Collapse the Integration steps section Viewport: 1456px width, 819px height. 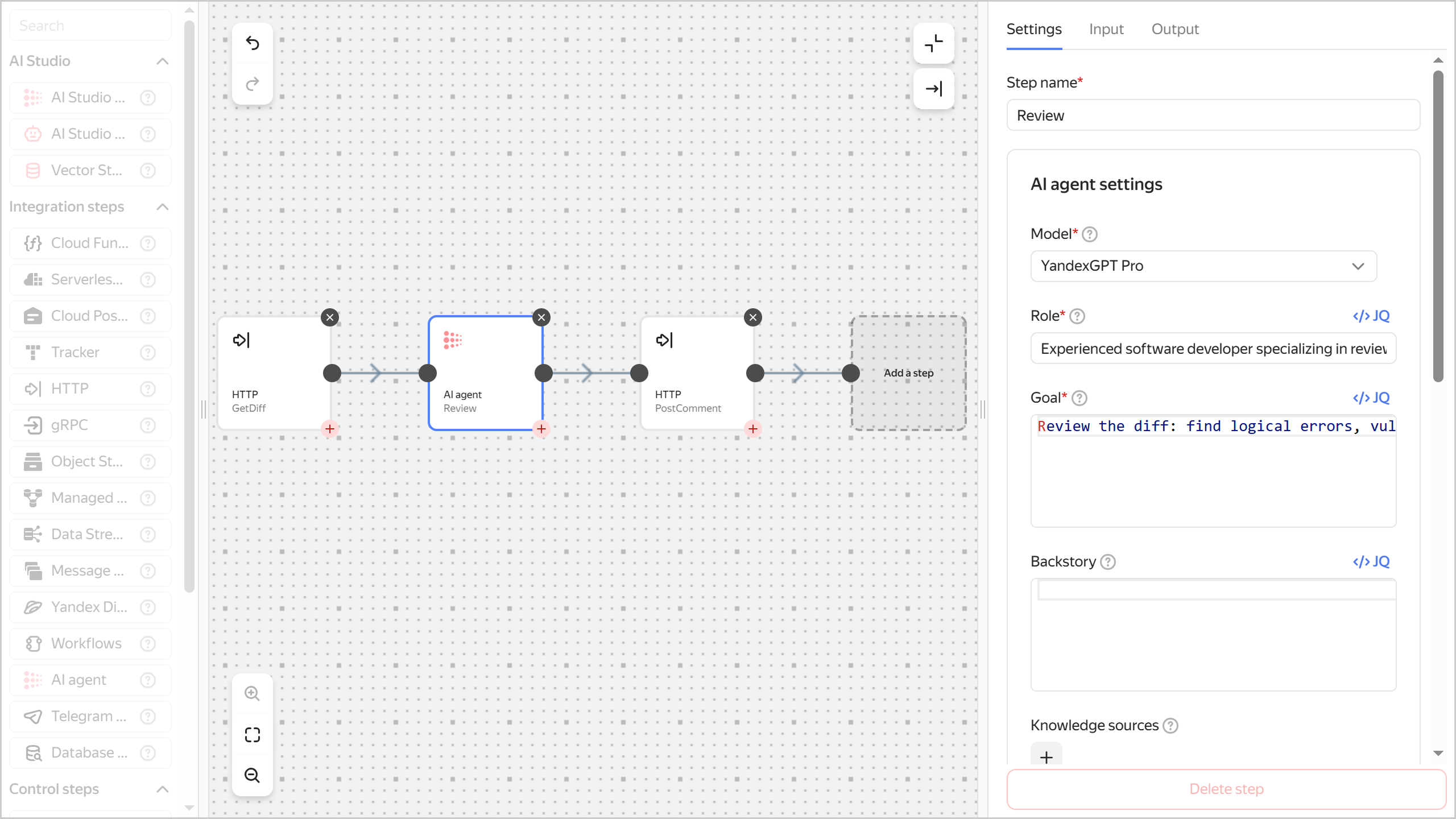point(163,206)
